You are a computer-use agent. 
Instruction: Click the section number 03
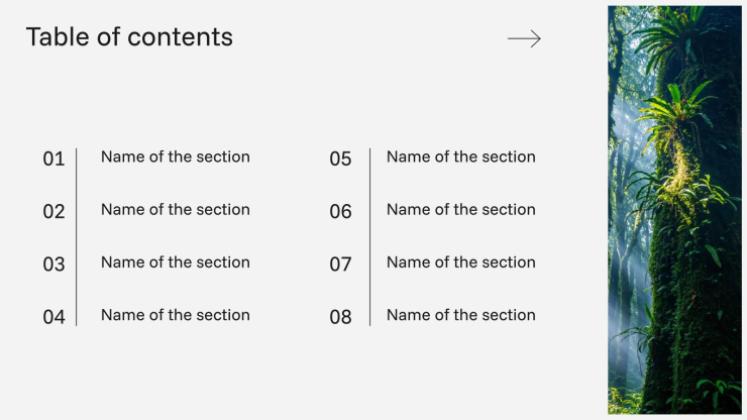pos(53,265)
